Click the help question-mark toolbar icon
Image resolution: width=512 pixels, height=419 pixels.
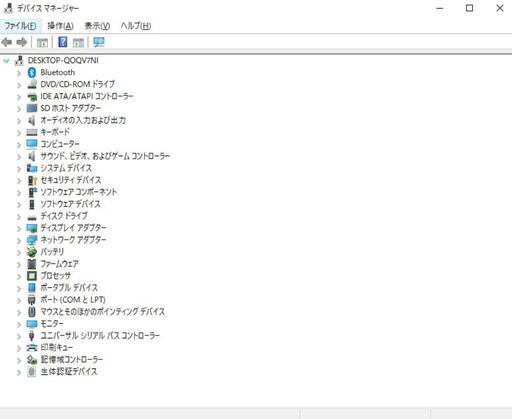[x=62, y=42]
